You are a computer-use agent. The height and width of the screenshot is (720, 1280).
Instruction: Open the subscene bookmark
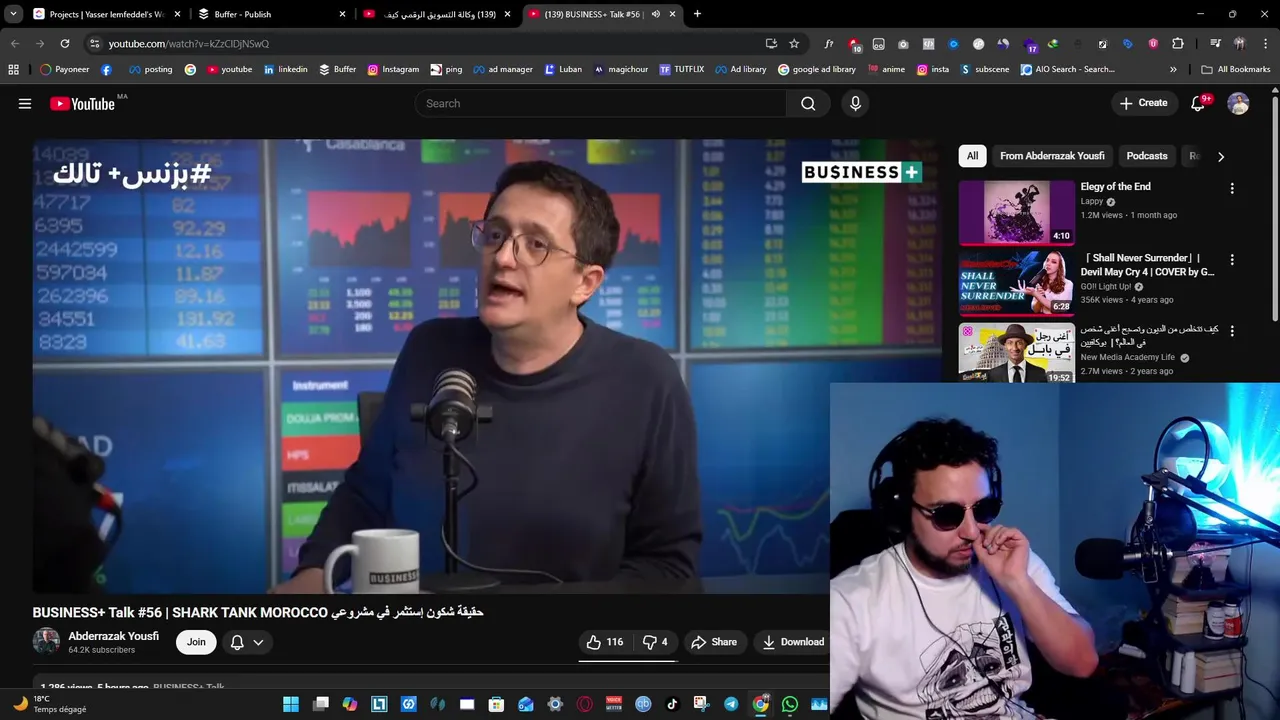pyautogui.click(x=985, y=69)
